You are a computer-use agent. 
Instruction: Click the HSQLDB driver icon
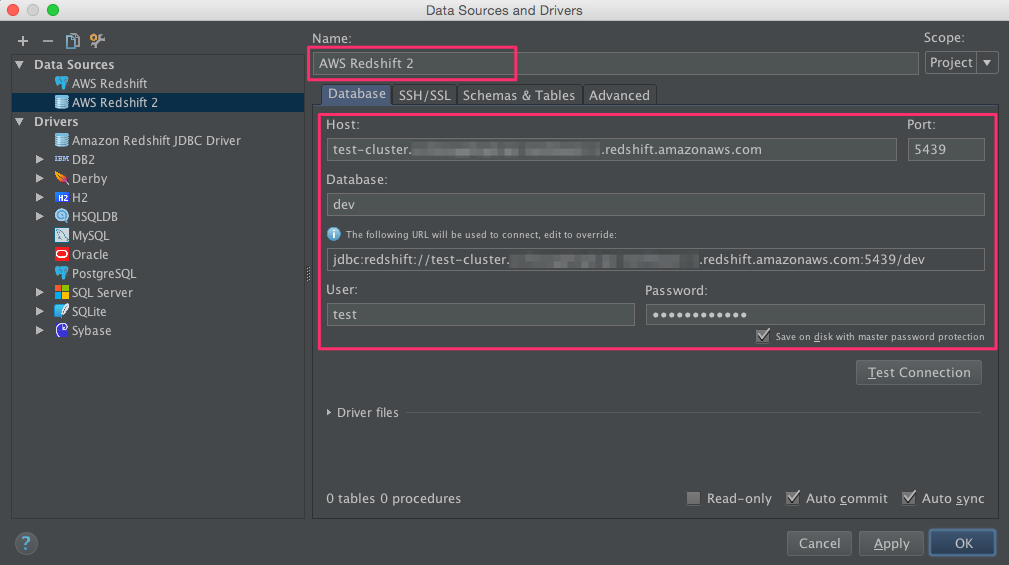click(x=62, y=216)
